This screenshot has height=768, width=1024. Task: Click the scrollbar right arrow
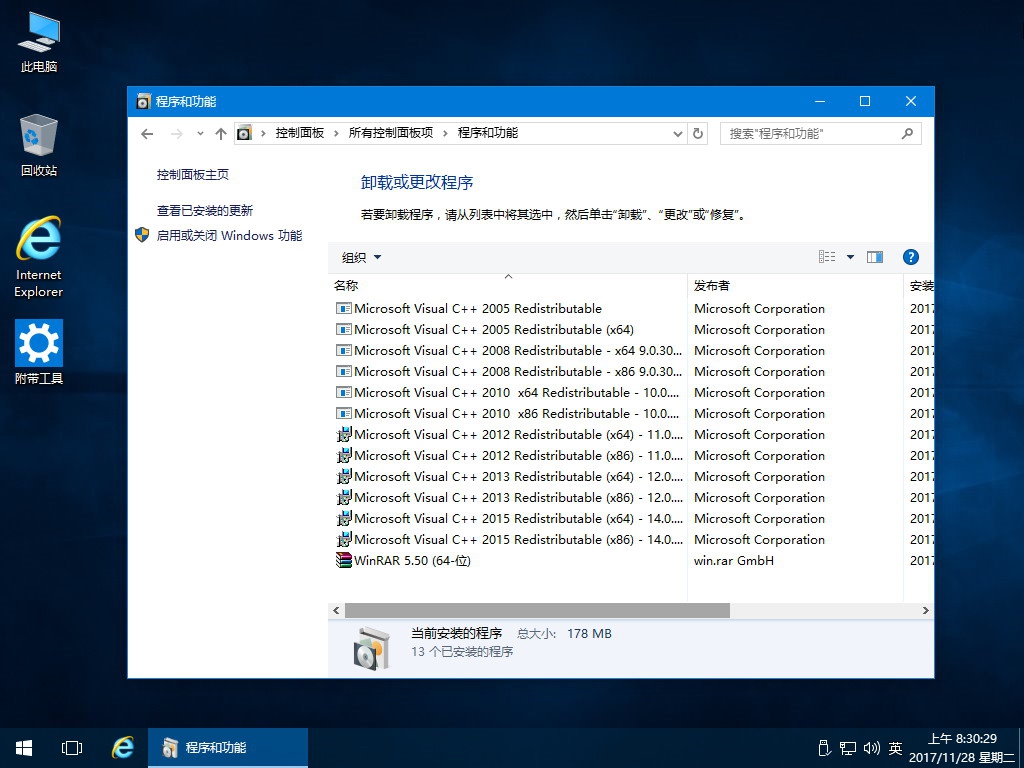coord(925,611)
